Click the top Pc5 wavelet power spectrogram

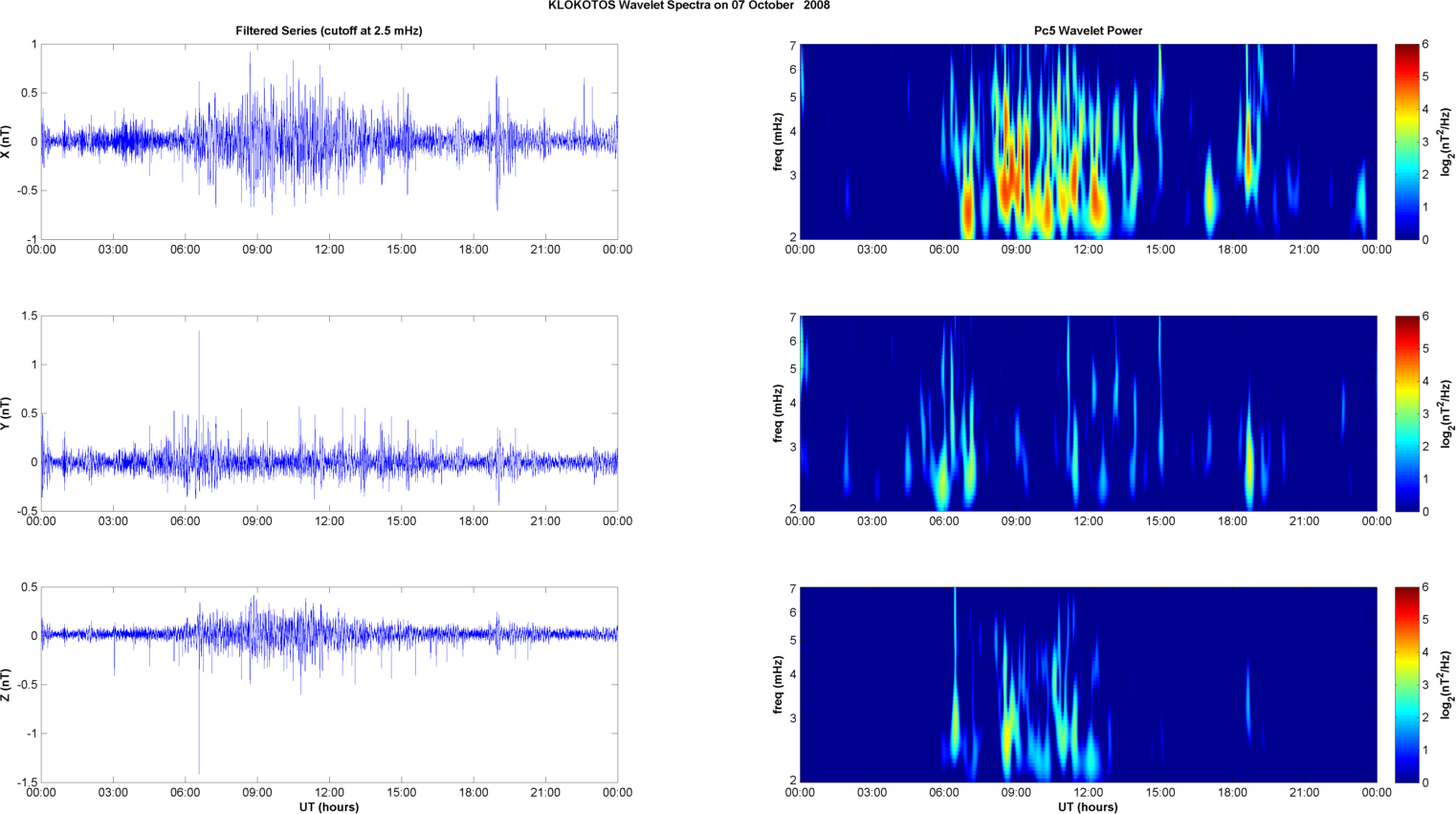1088,142
